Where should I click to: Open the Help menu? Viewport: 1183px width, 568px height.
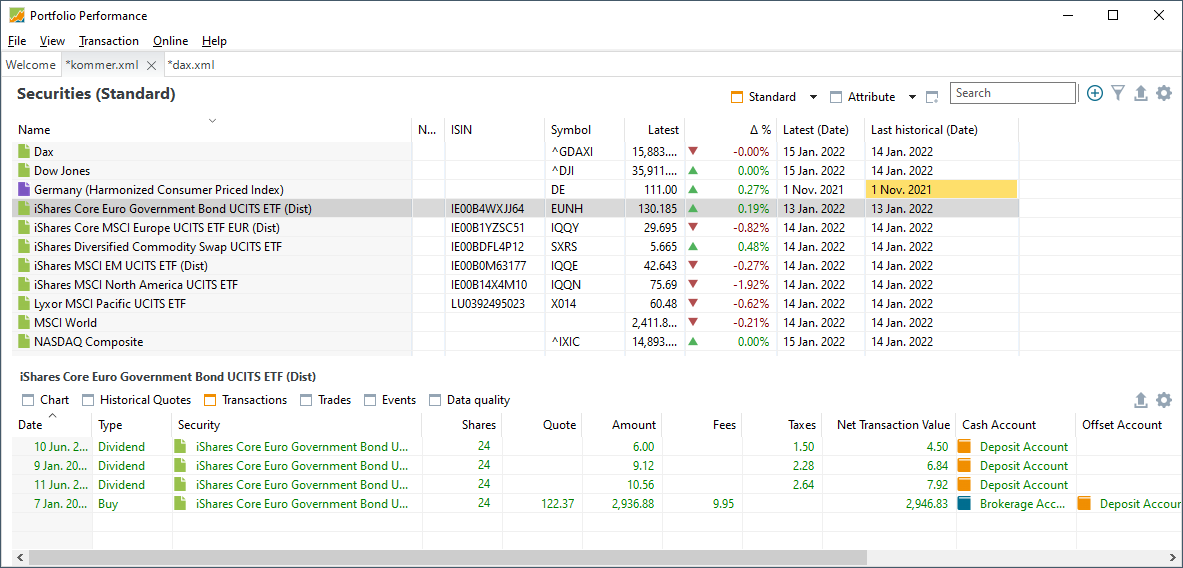pyautogui.click(x=214, y=41)
